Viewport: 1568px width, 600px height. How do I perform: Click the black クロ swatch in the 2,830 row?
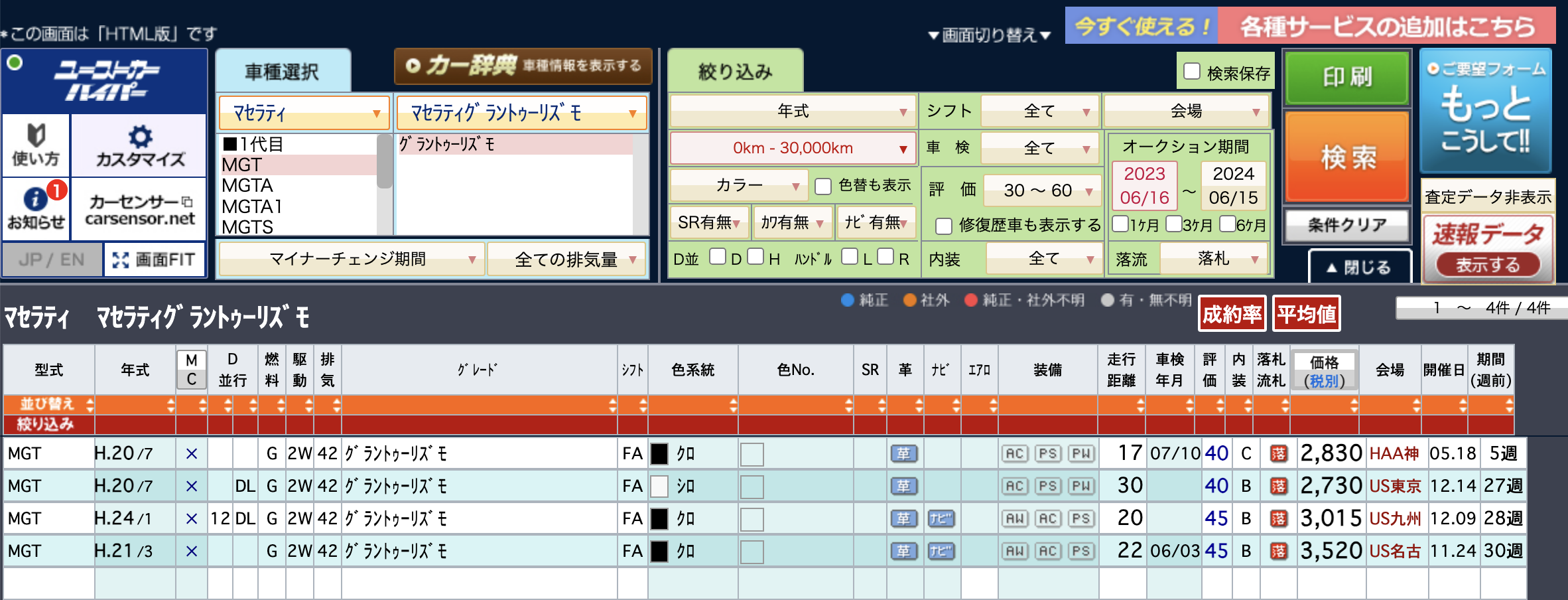pos(659,454)
